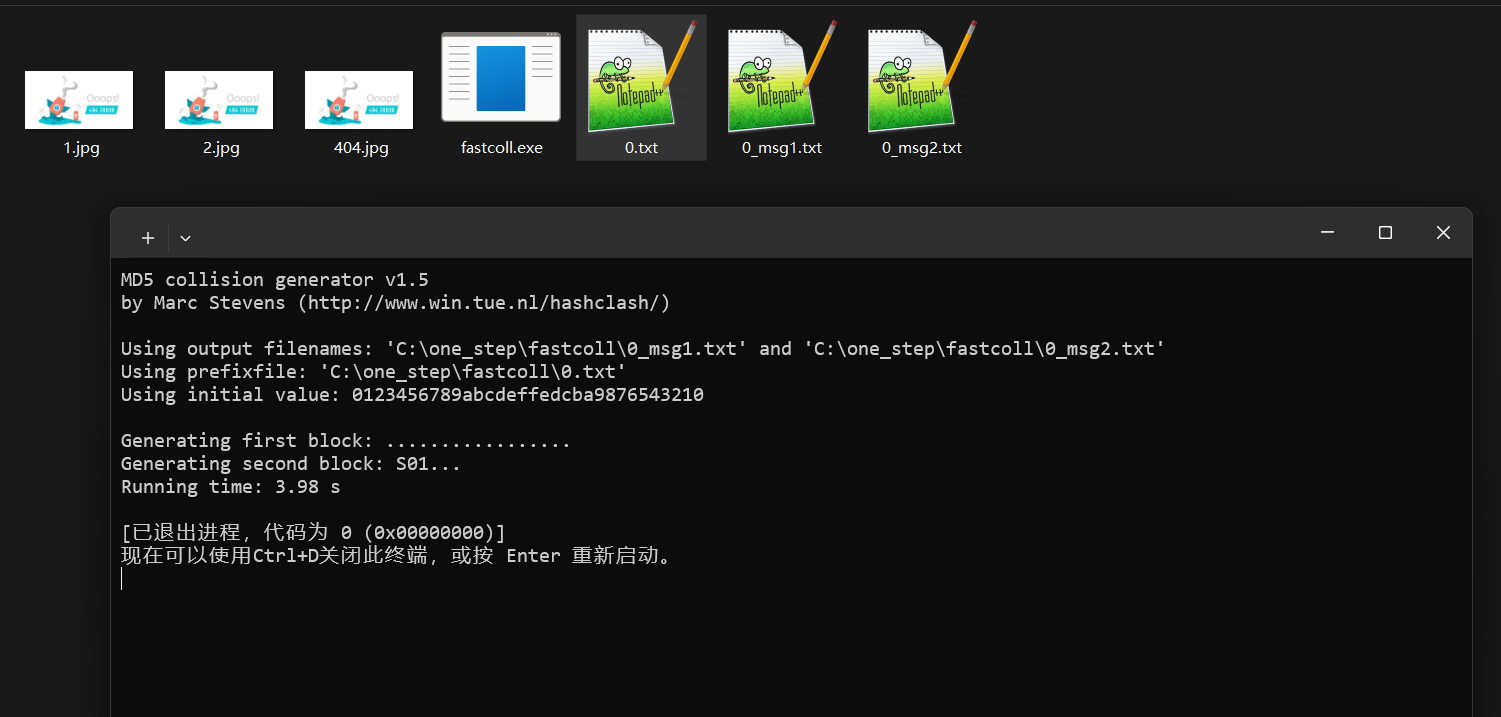Click the 'Running time: 3.98 s' line
1501x717 pixels.
tap(230, 487)
